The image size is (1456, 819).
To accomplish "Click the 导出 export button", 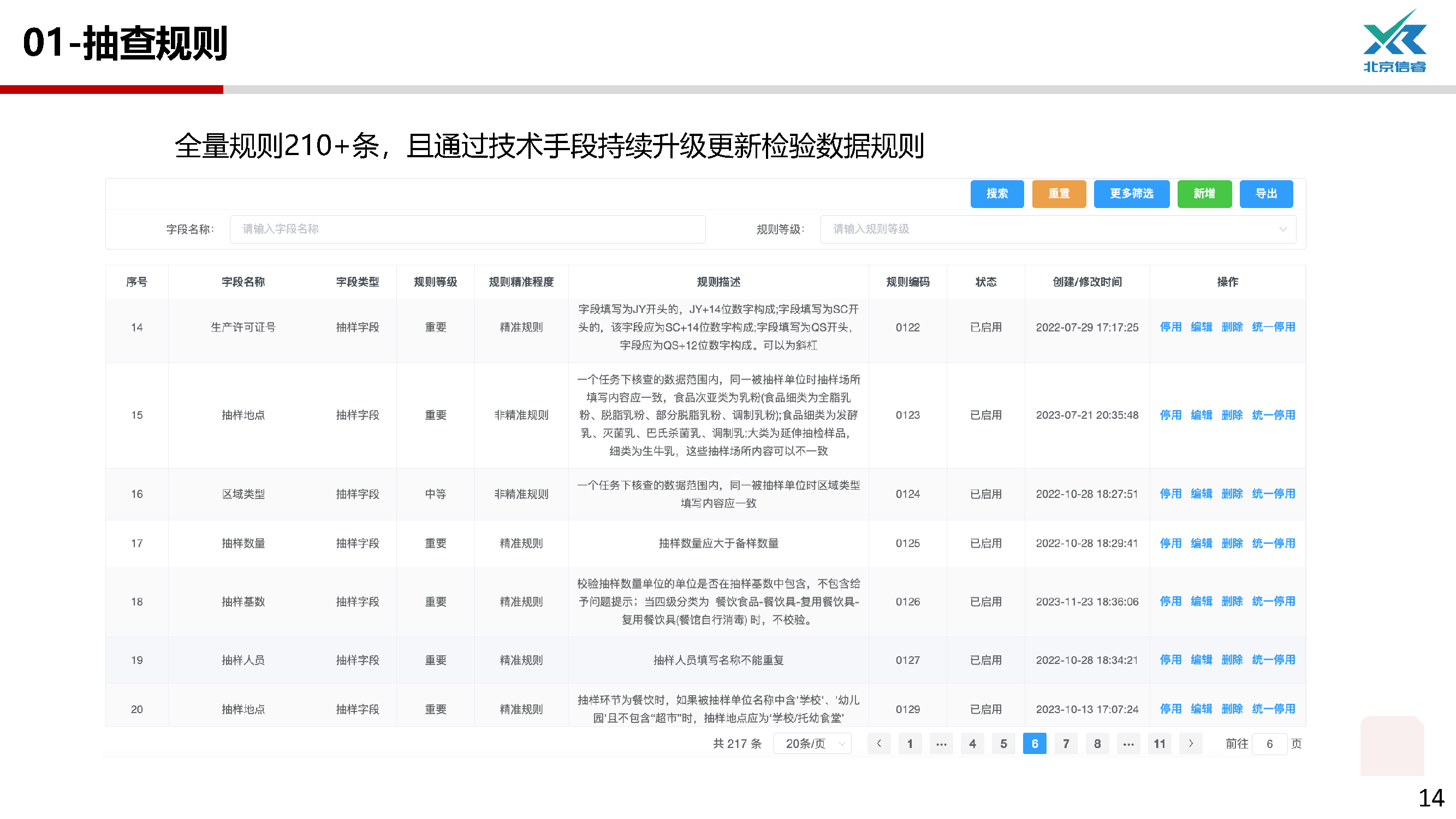I will [x=1265, y=194].
